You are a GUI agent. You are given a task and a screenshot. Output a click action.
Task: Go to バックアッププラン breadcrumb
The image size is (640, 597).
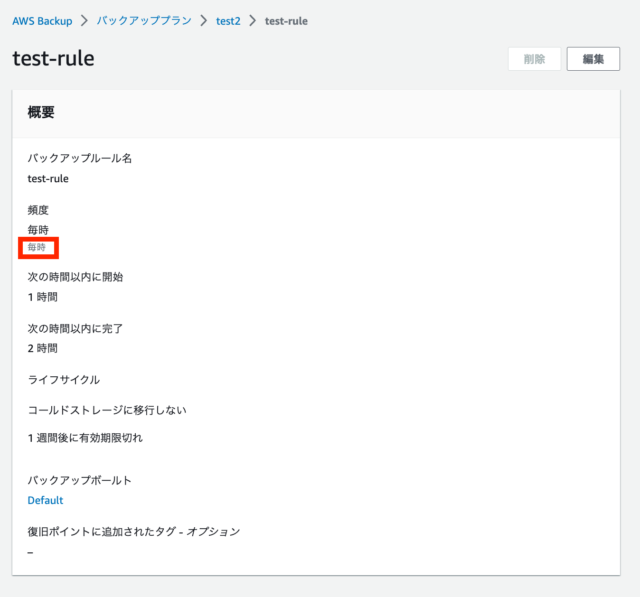[144, 21]
